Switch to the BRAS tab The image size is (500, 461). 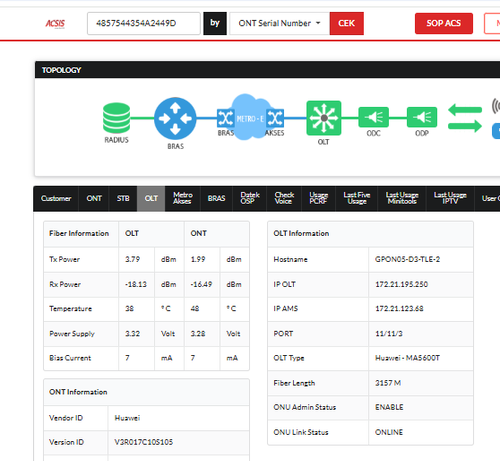point(216,198)
